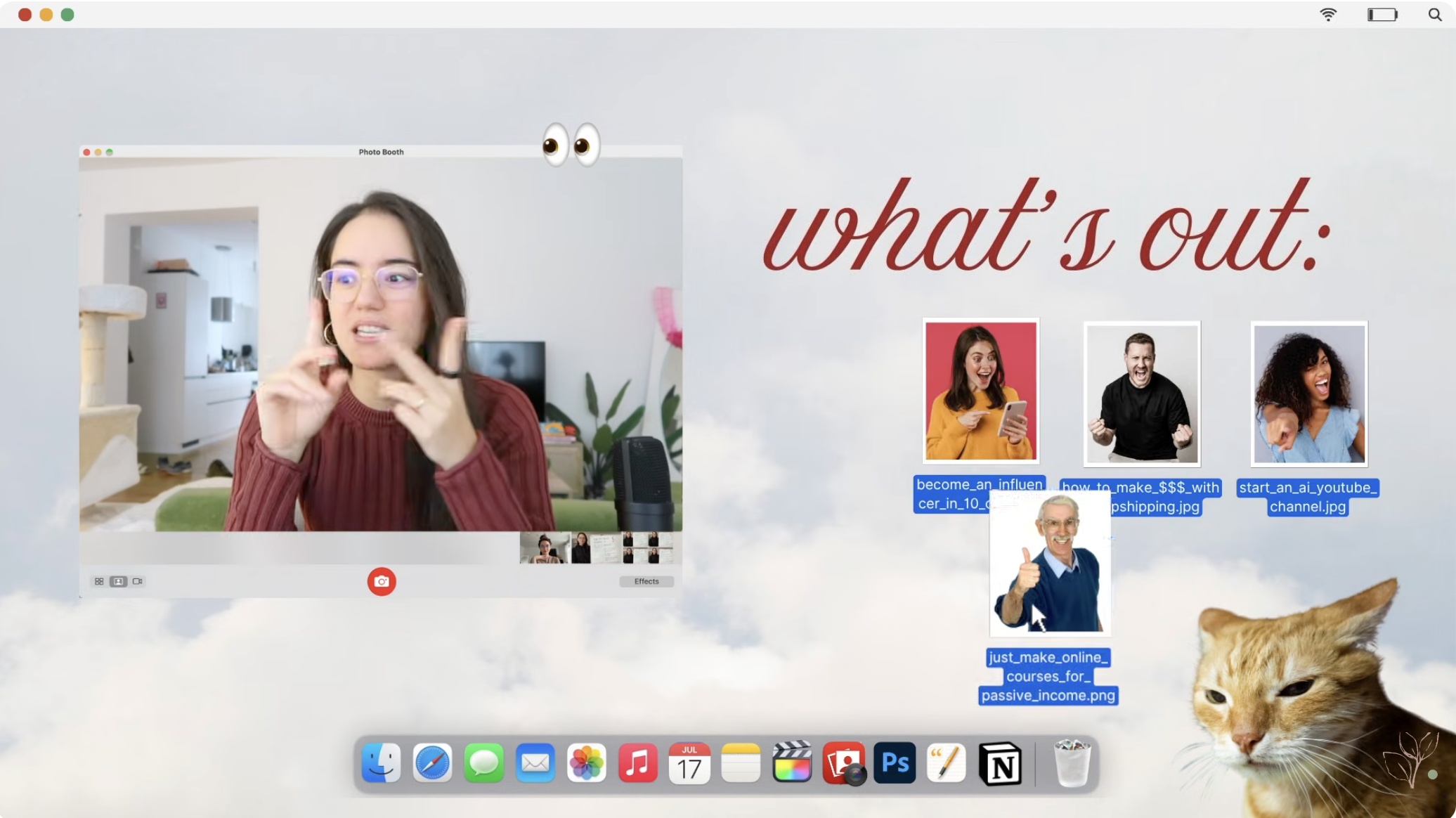
Task: Click the Photo Booth dock icon
Action: tap(843, 762)
